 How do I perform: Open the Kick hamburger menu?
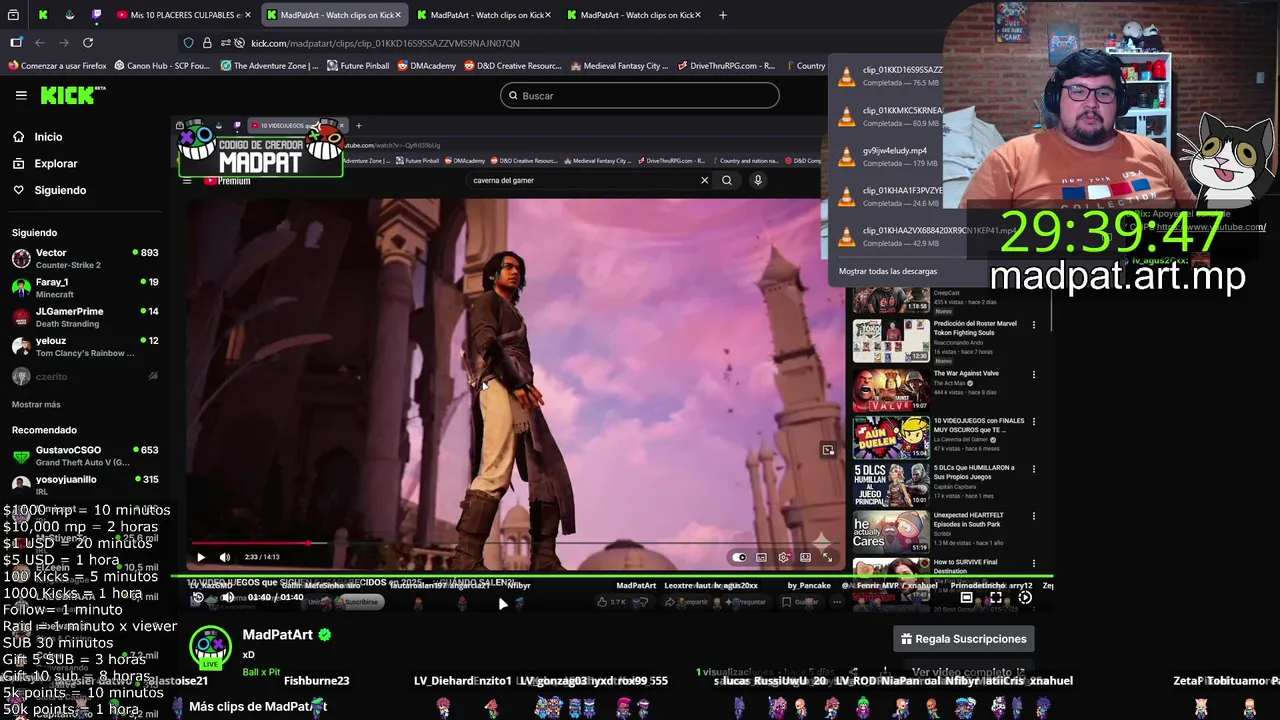click(21, 95)
